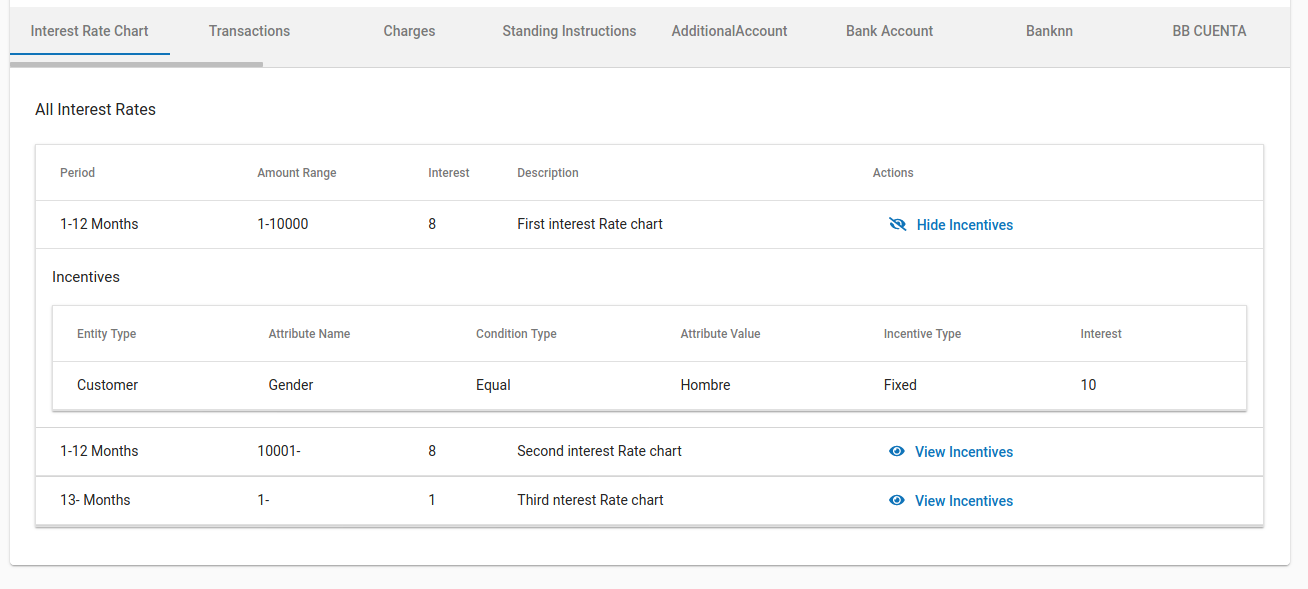
Task: Click the Period column header
Action: tap(77, 173)
